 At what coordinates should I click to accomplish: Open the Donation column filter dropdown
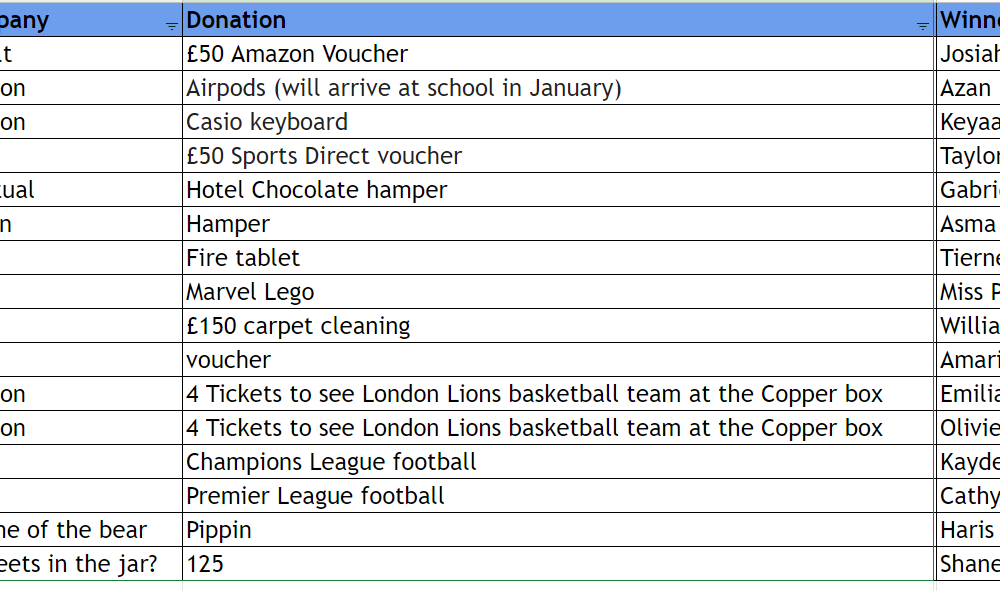click(923, 26)
